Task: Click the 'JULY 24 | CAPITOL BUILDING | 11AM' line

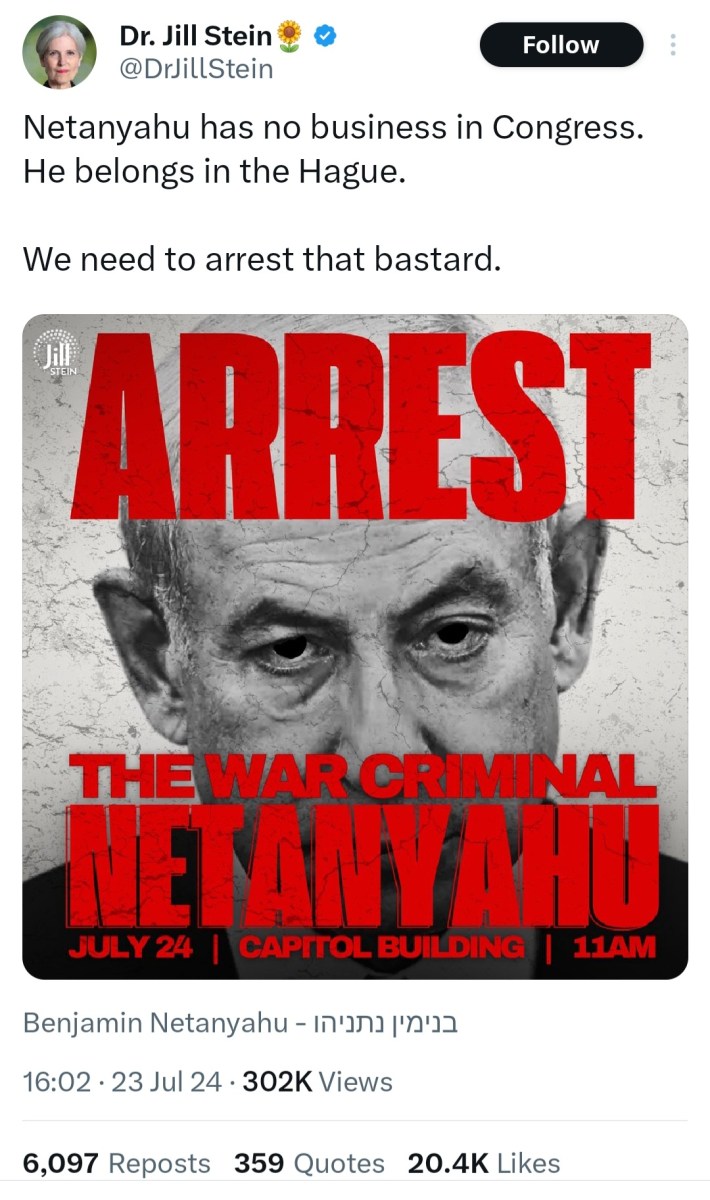Action: (x=362, y=947)
